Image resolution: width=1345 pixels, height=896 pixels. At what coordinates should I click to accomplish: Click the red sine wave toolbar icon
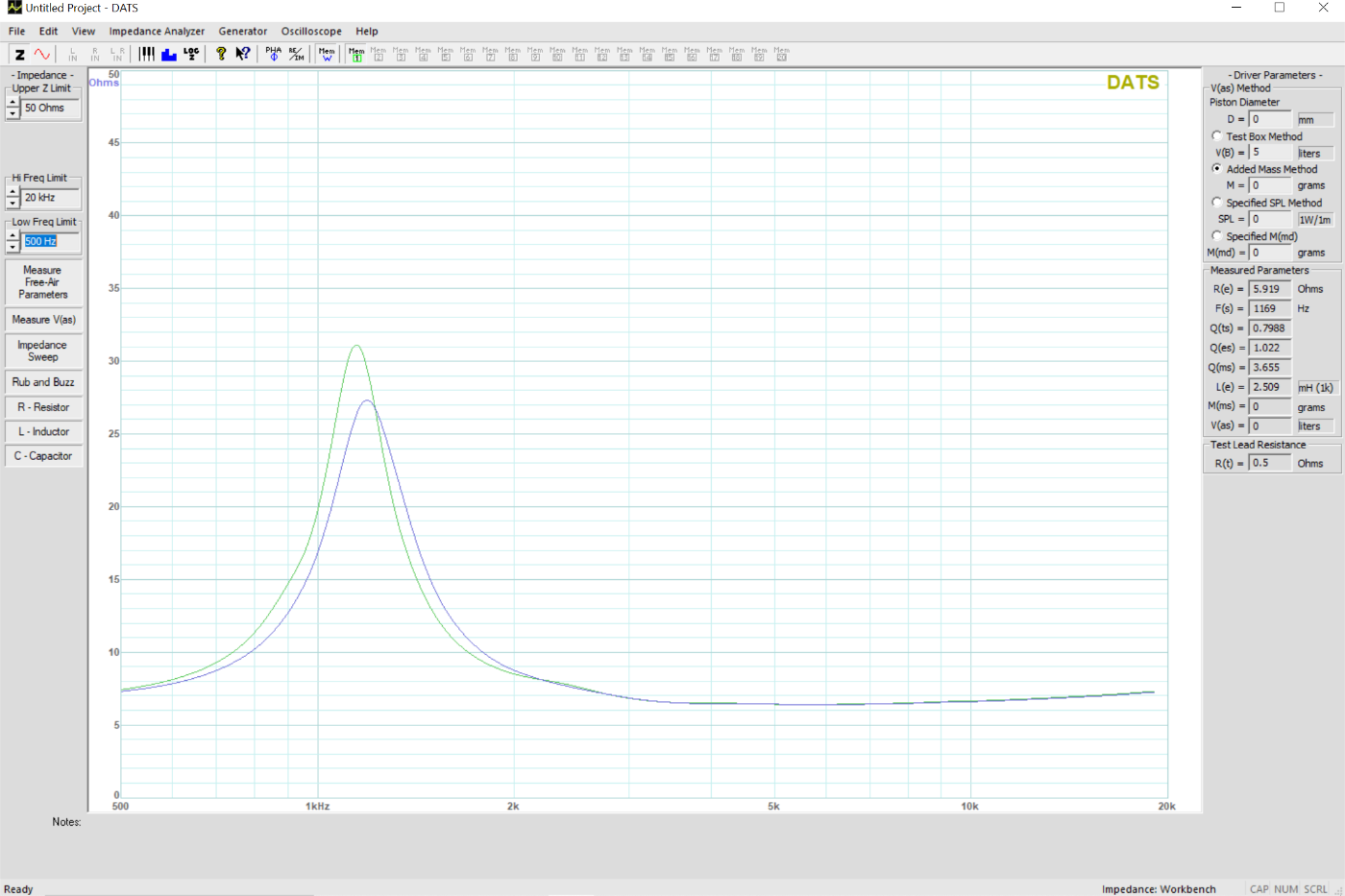pos(42,55)
